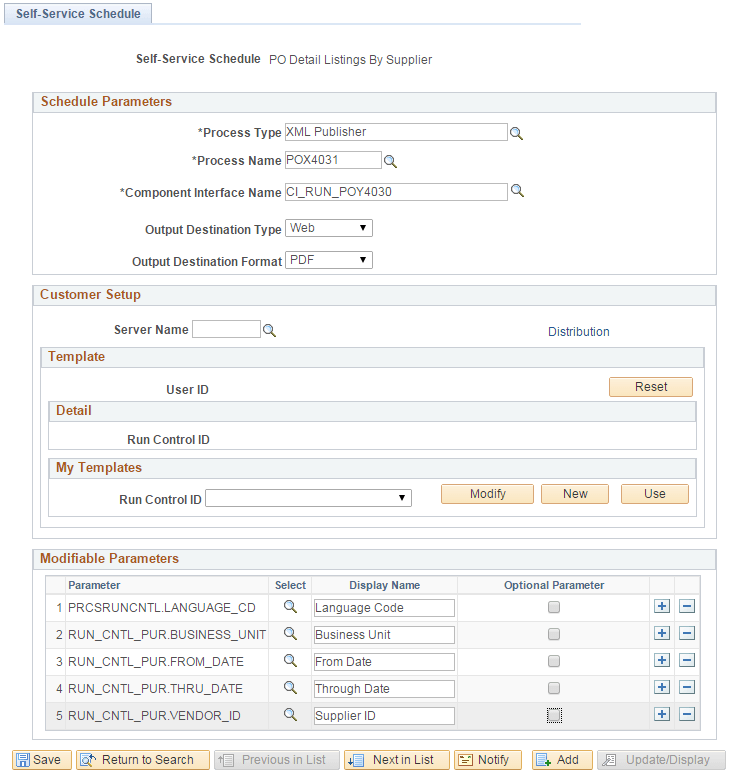Edit the Business Unit display name
The height and width of the screenshot is (774, 731).
tap(384, 635)
